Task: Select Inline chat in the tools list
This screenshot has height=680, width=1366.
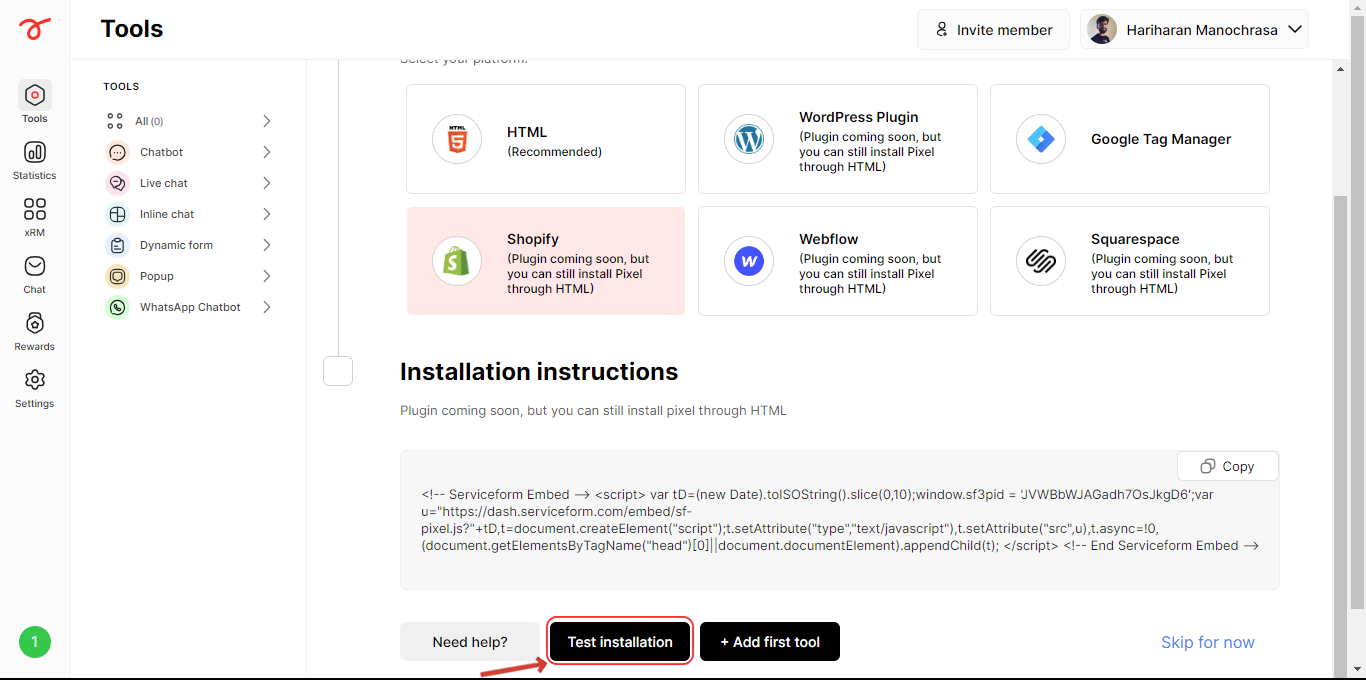Action: point(189,214)
